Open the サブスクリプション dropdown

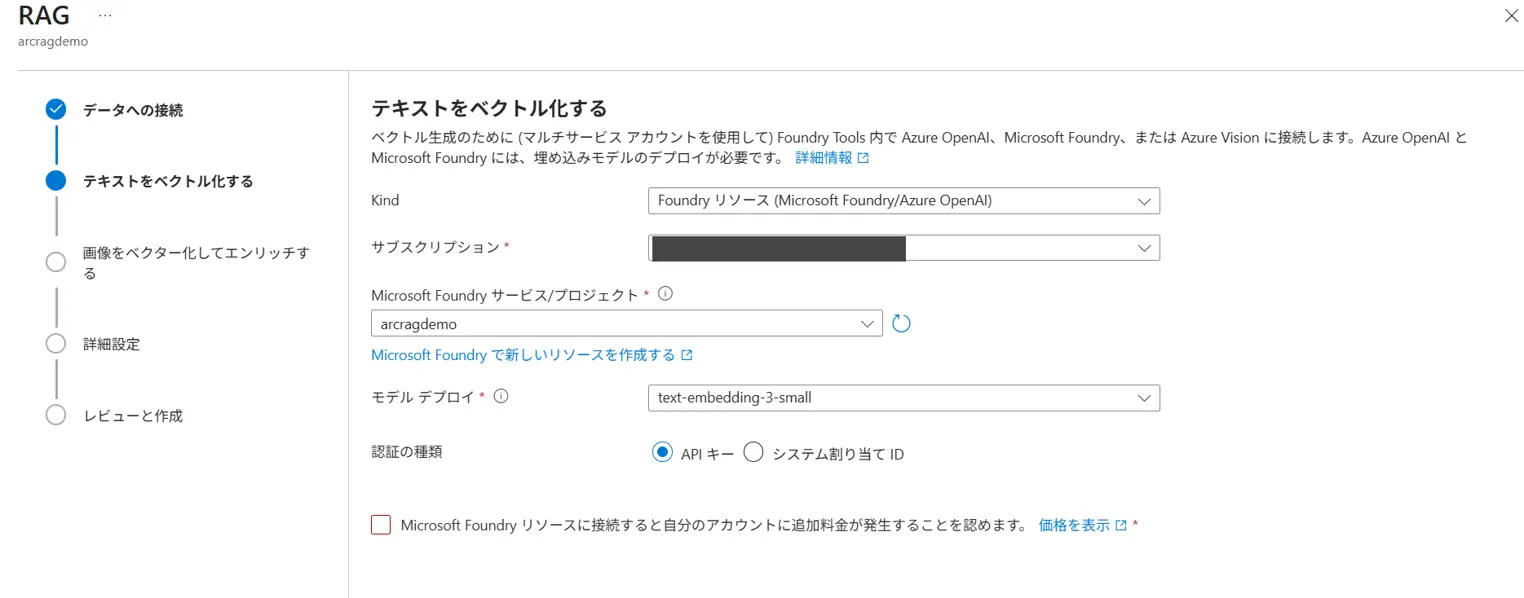click(904, 247)
